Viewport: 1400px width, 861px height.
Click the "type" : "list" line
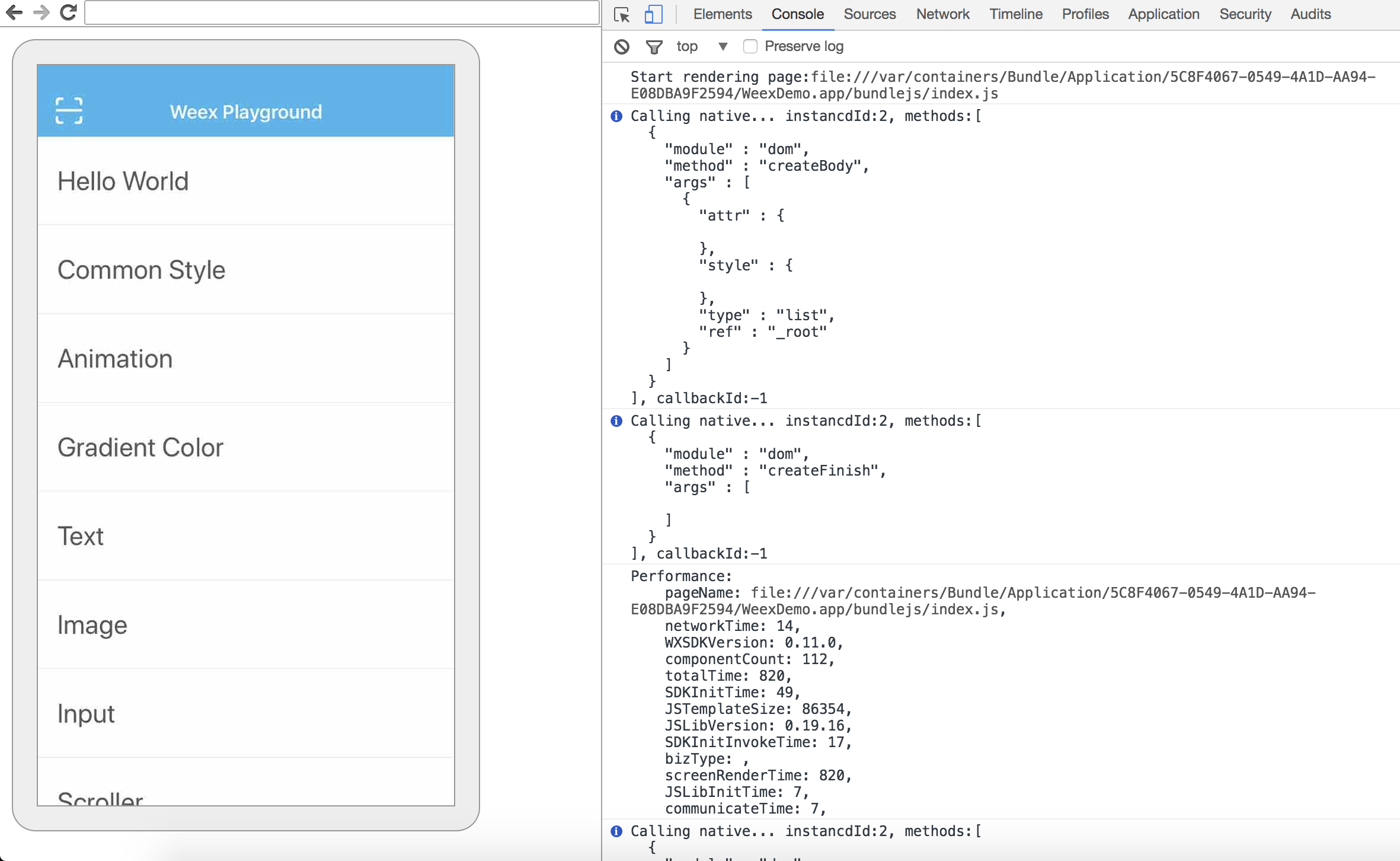pos(767,315)
